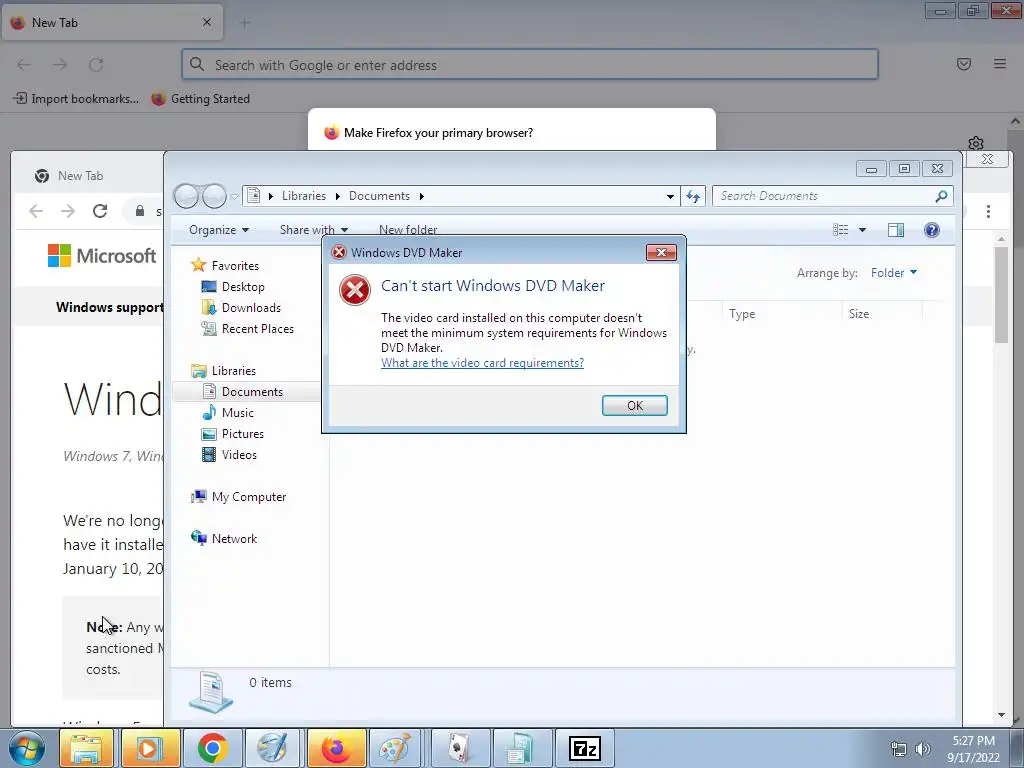The width and height of the screenshot is (1024, 768).
Task: Click the Chrome forward arrow
Action: point(68,211)
